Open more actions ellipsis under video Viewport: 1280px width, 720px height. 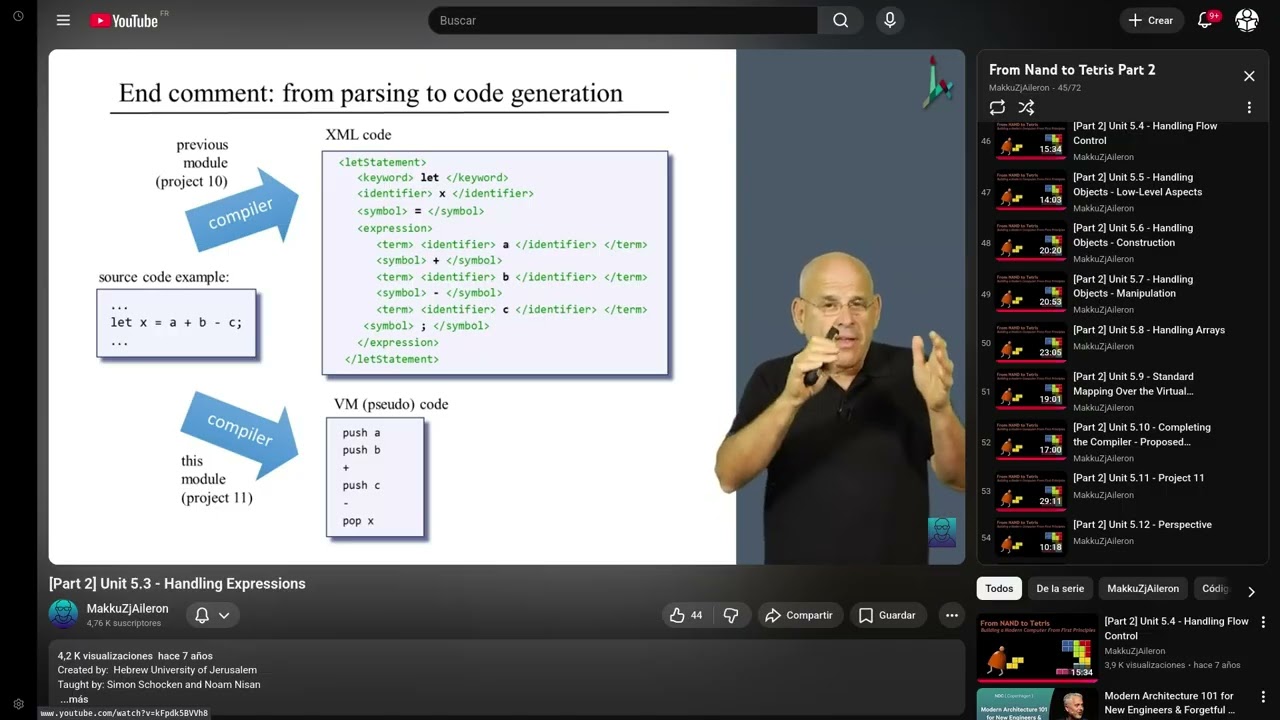pos(951,615)
